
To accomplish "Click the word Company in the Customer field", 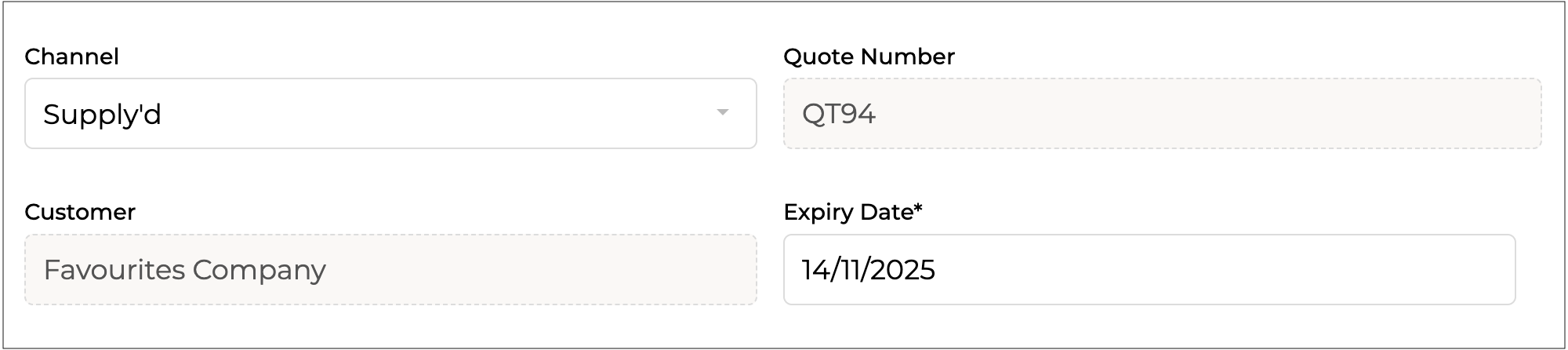I will click(x=259, y=270).
